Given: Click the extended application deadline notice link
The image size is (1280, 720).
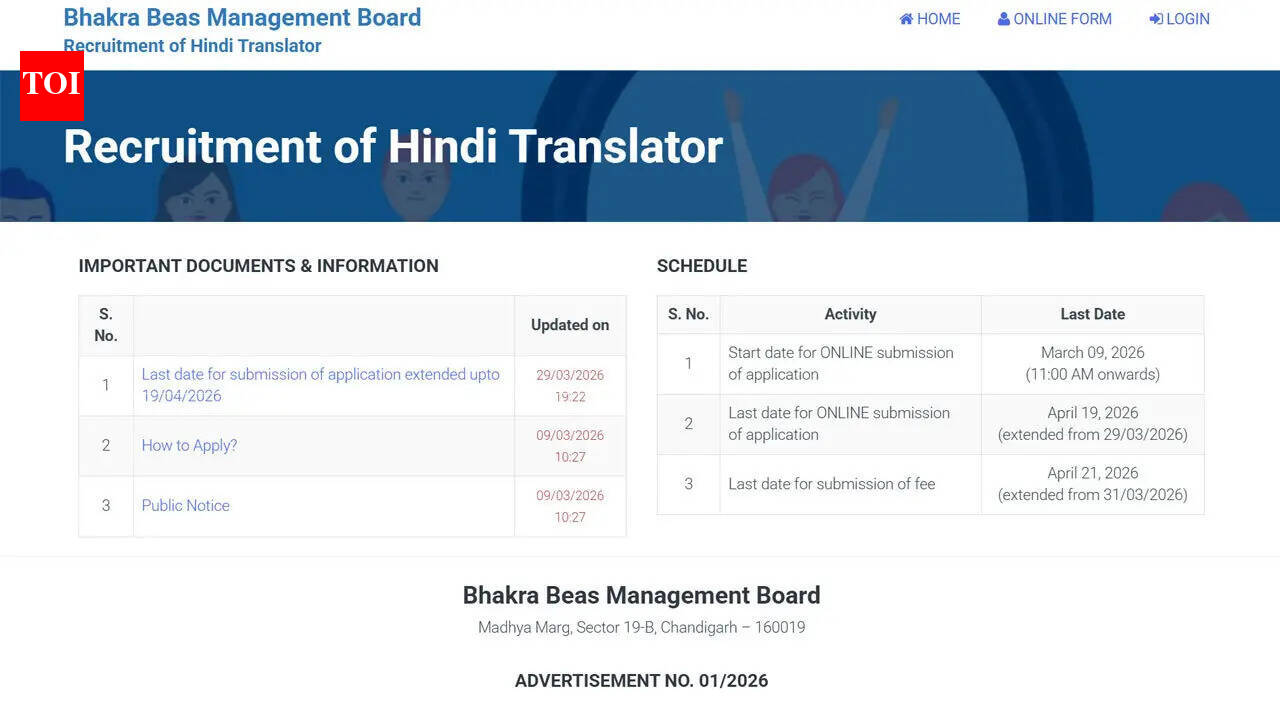Looking at the screenshot, I should tap(320, 385).
